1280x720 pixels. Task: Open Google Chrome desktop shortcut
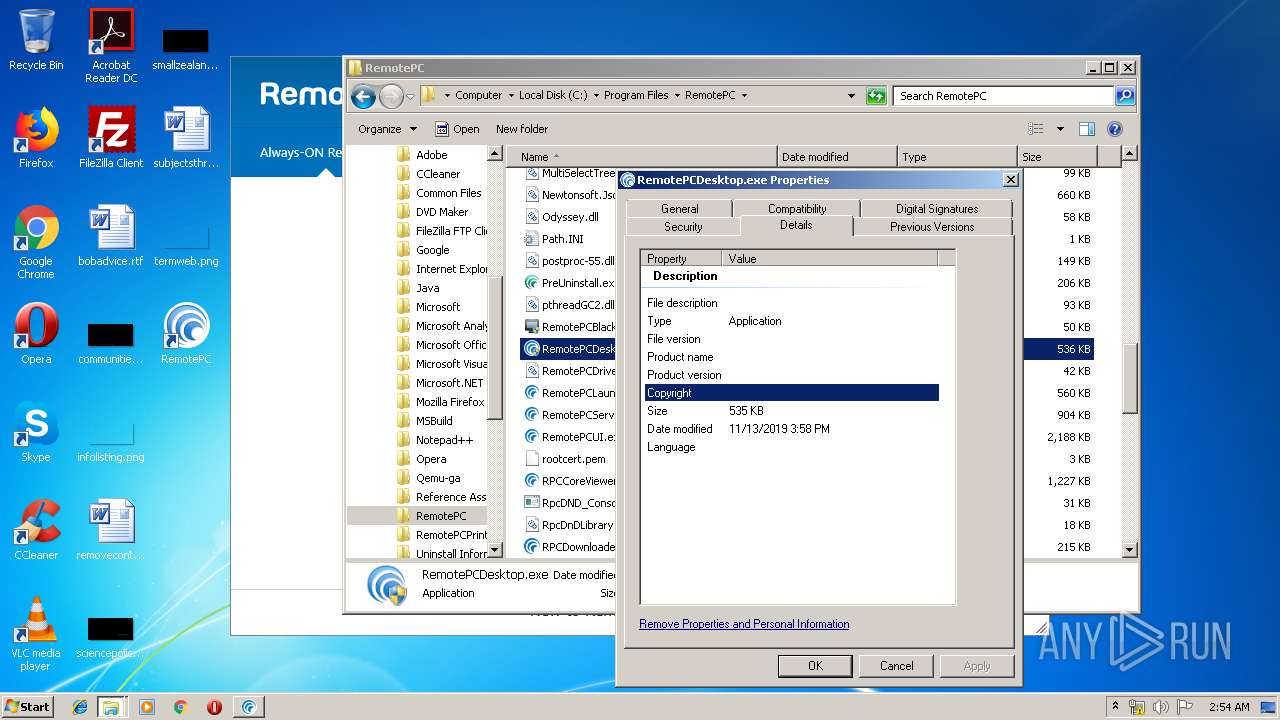pos(36,242)
